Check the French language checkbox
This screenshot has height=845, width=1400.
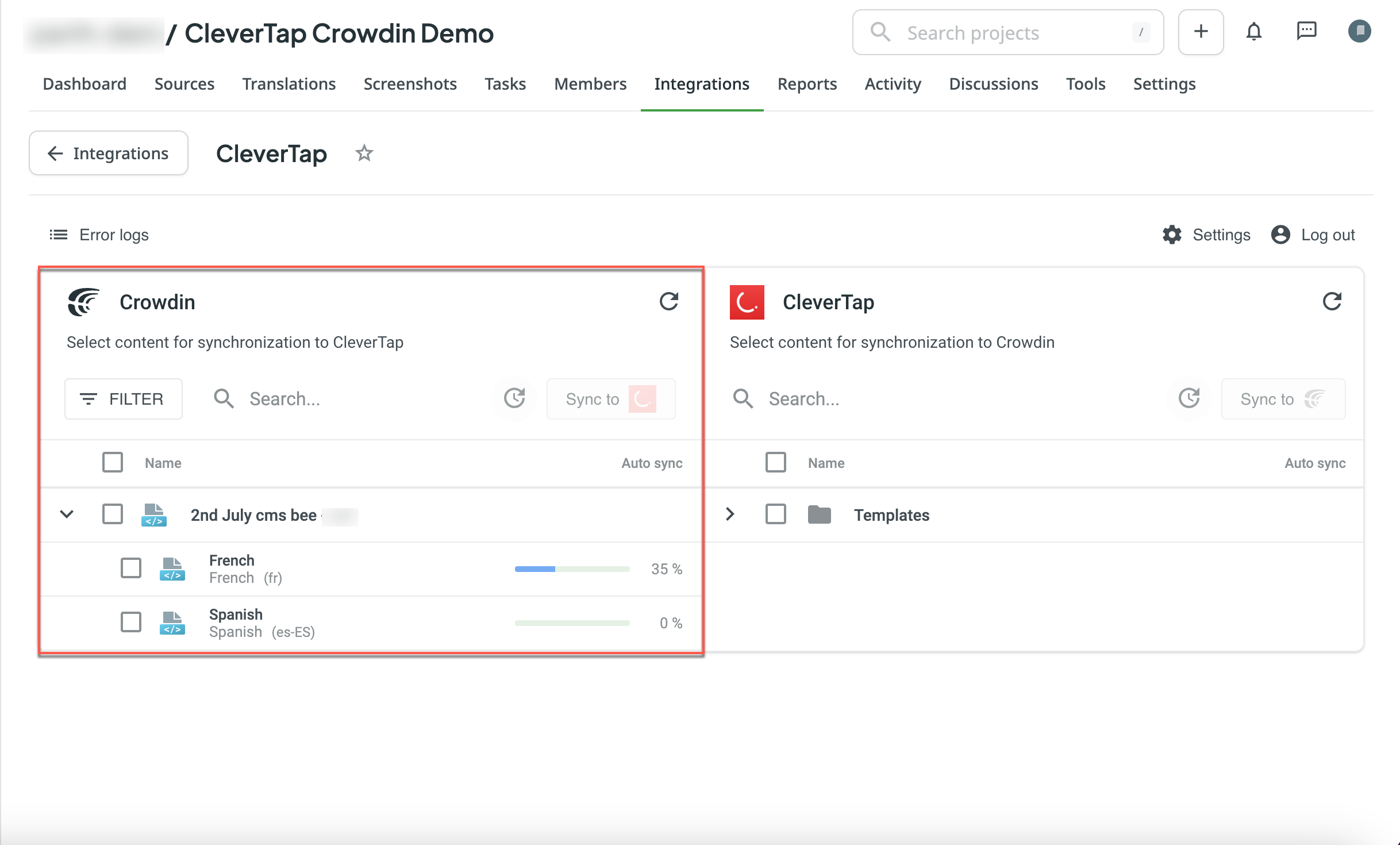(x=131, y=568)
